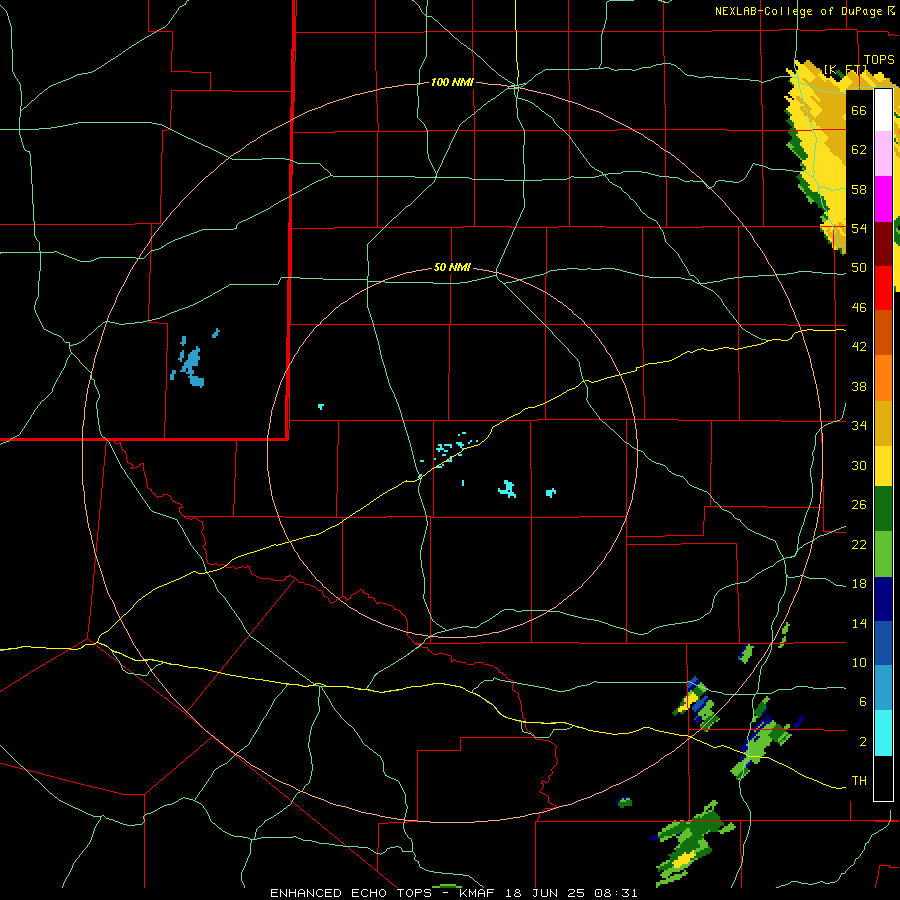The image size is (900, 900).
Task: Click the "18 JUN 25" date text
Action: tap(545, 893)
